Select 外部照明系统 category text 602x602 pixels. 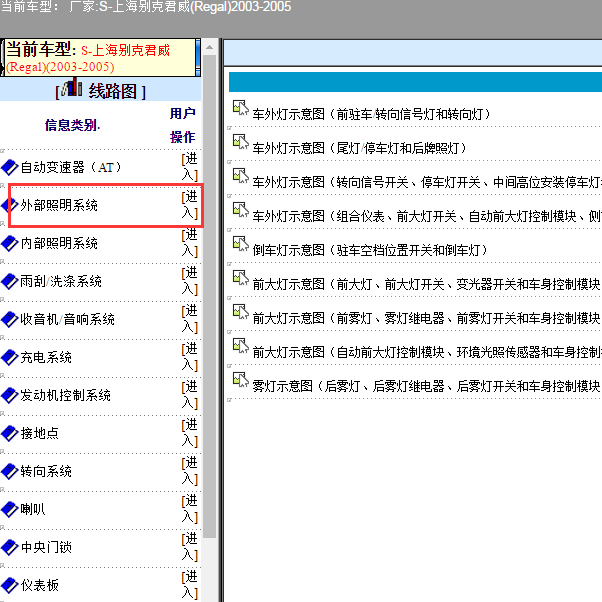(x=59, y=205)
